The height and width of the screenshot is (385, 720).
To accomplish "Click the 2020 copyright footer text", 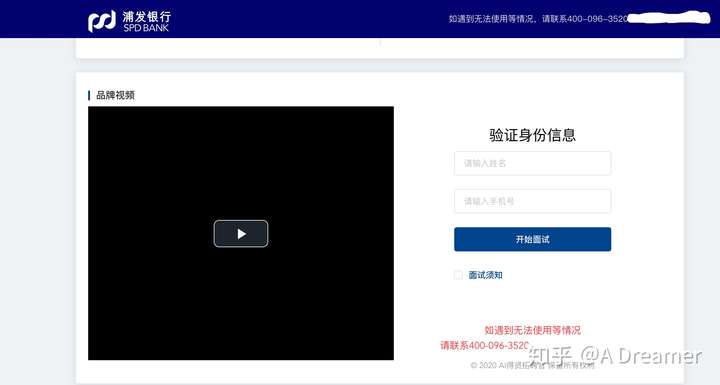I will [x=533, y=365].
